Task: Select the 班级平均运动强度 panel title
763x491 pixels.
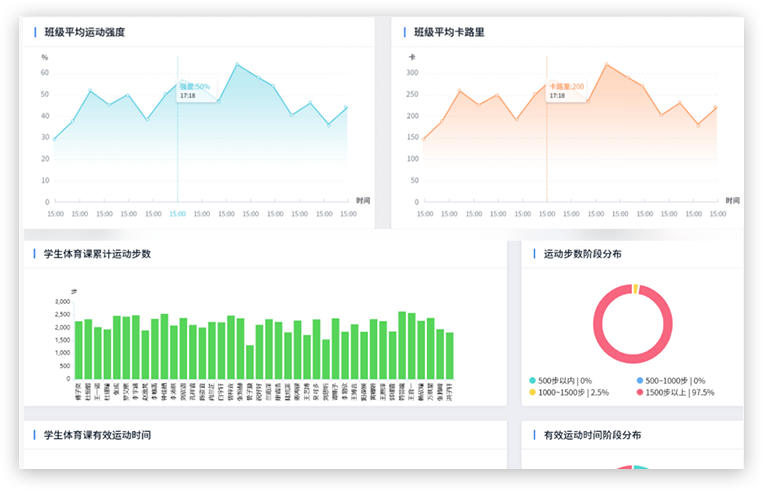Action: point(85,32)
